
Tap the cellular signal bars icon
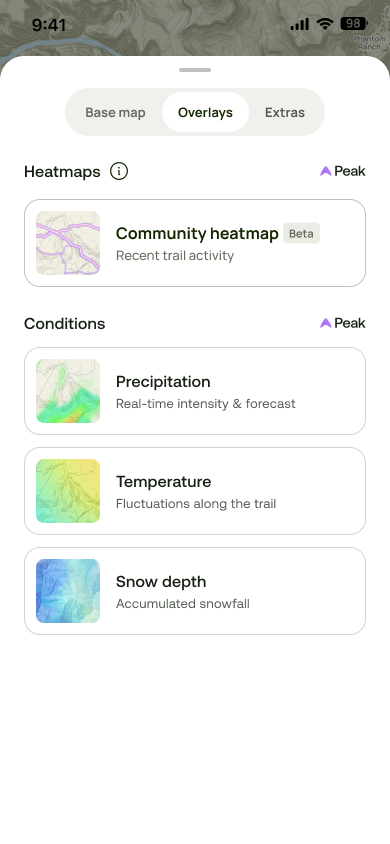point(300,24)
